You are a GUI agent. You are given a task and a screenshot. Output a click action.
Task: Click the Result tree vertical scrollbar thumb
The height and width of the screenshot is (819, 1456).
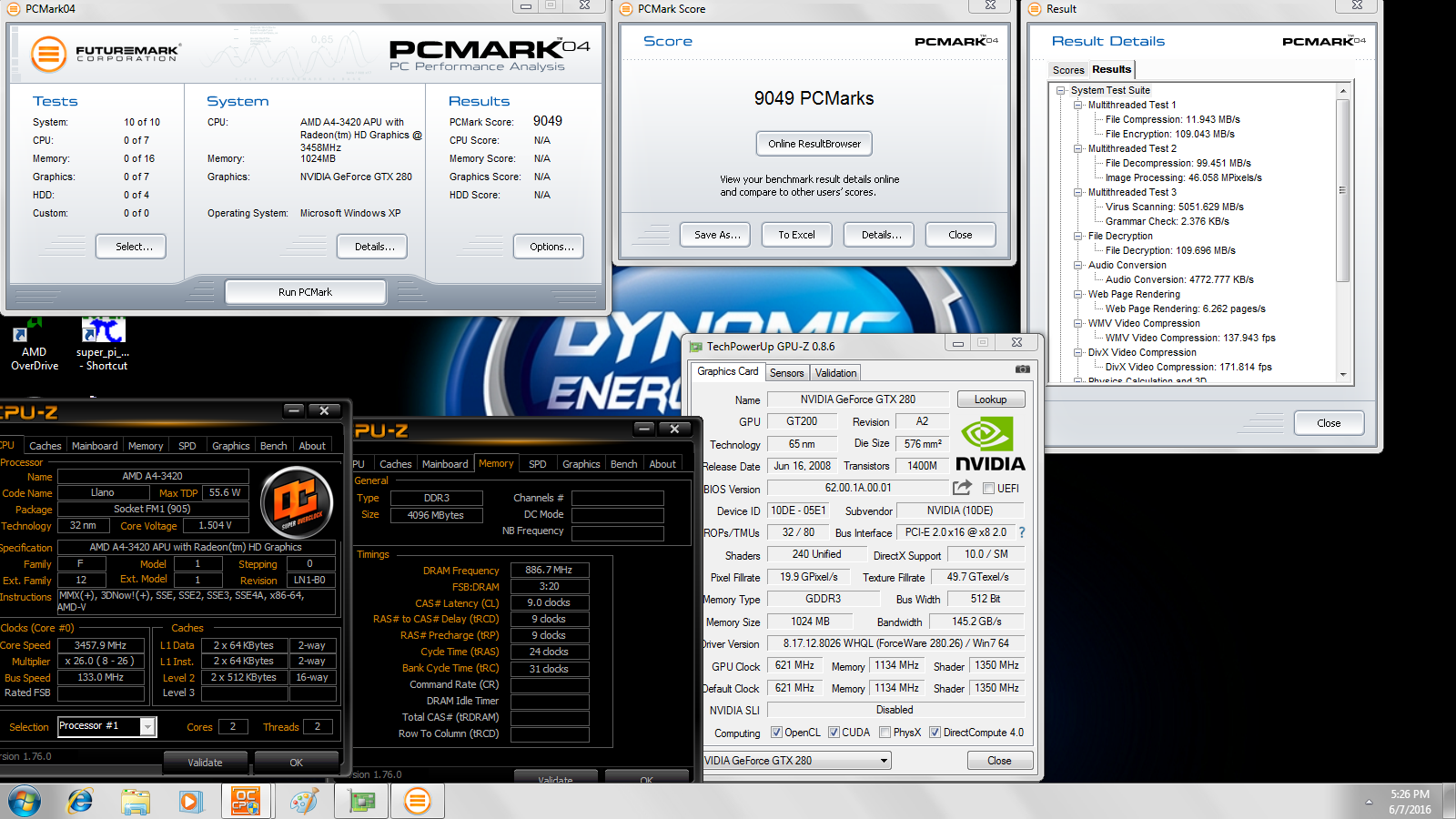click(1342, 190)
